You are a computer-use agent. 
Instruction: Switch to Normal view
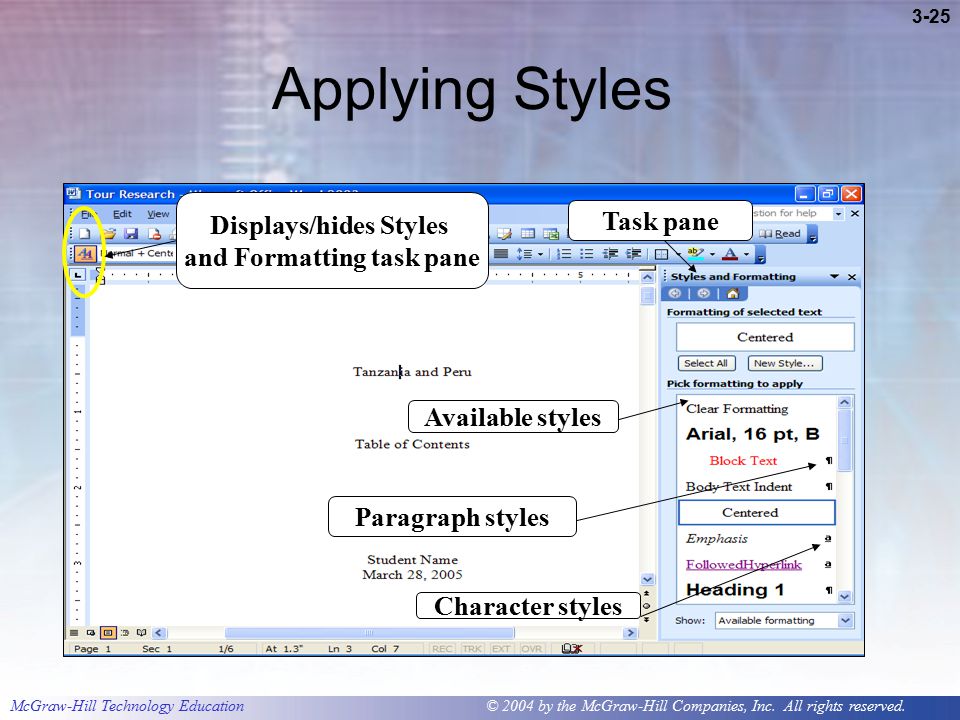(73, 632)
